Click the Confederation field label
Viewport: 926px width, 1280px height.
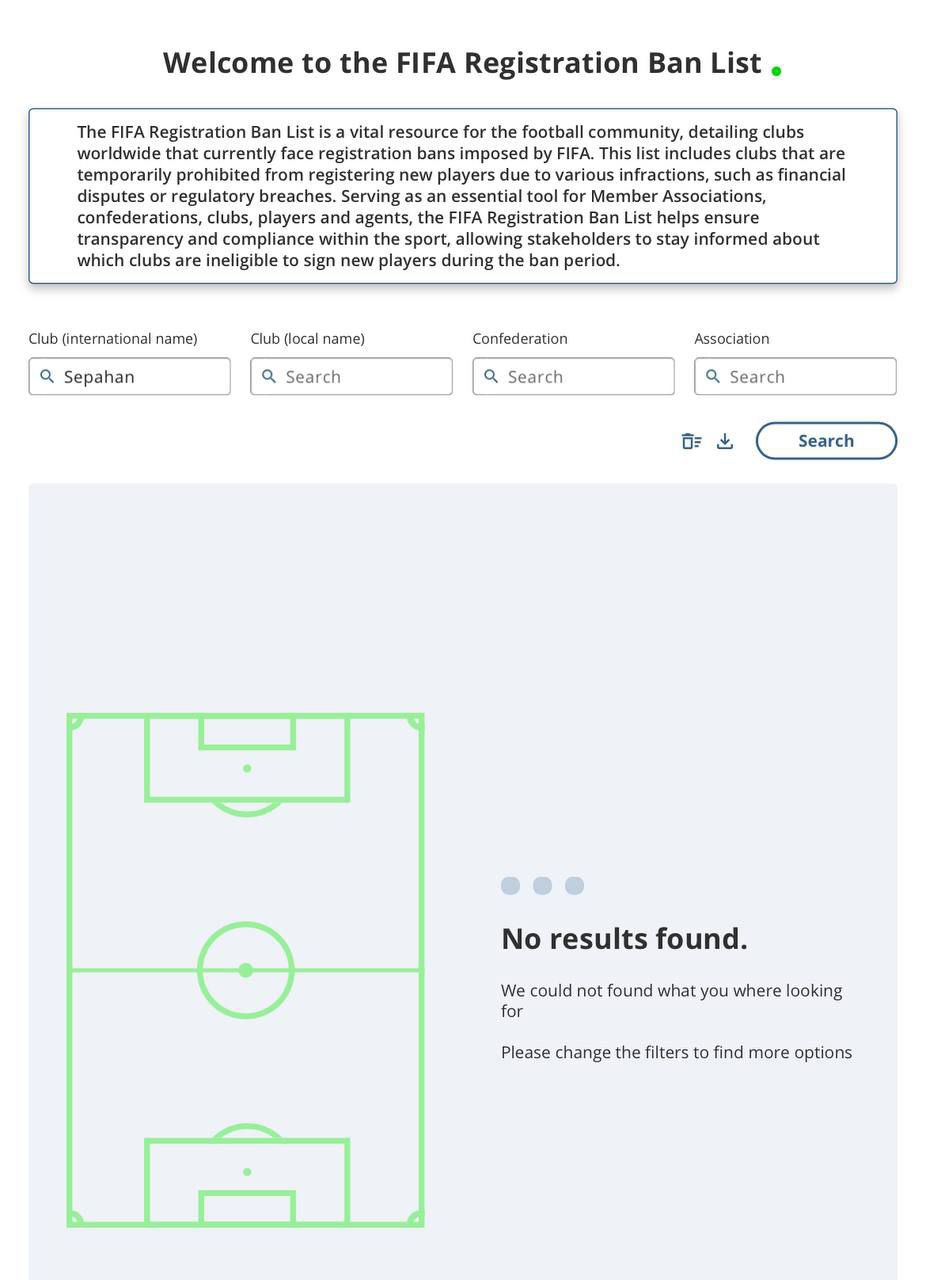pyautogui.click(x=520, y=339)
